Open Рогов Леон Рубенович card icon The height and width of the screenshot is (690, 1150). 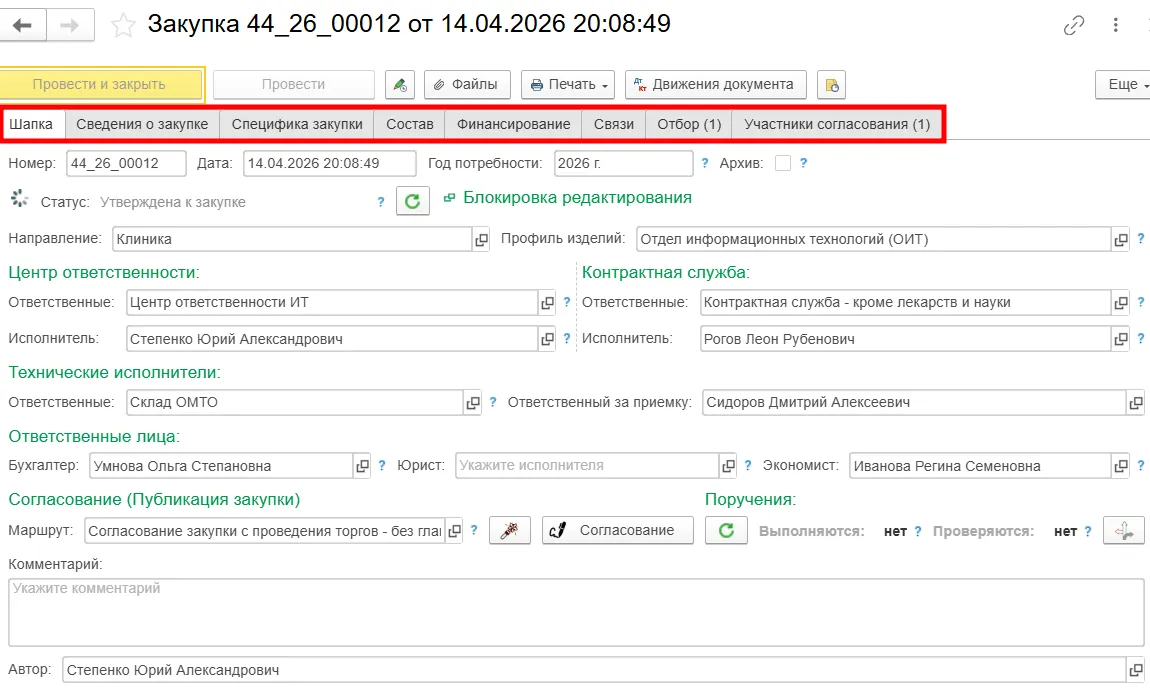[x=1121, y=339]
